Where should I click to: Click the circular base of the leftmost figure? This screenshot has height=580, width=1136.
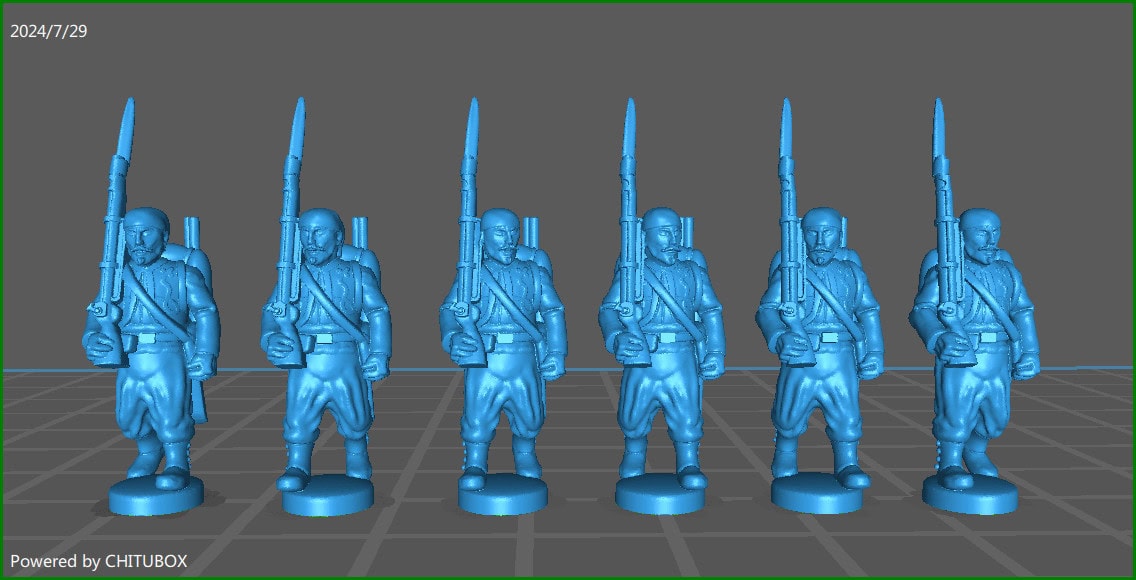point(155,495)
